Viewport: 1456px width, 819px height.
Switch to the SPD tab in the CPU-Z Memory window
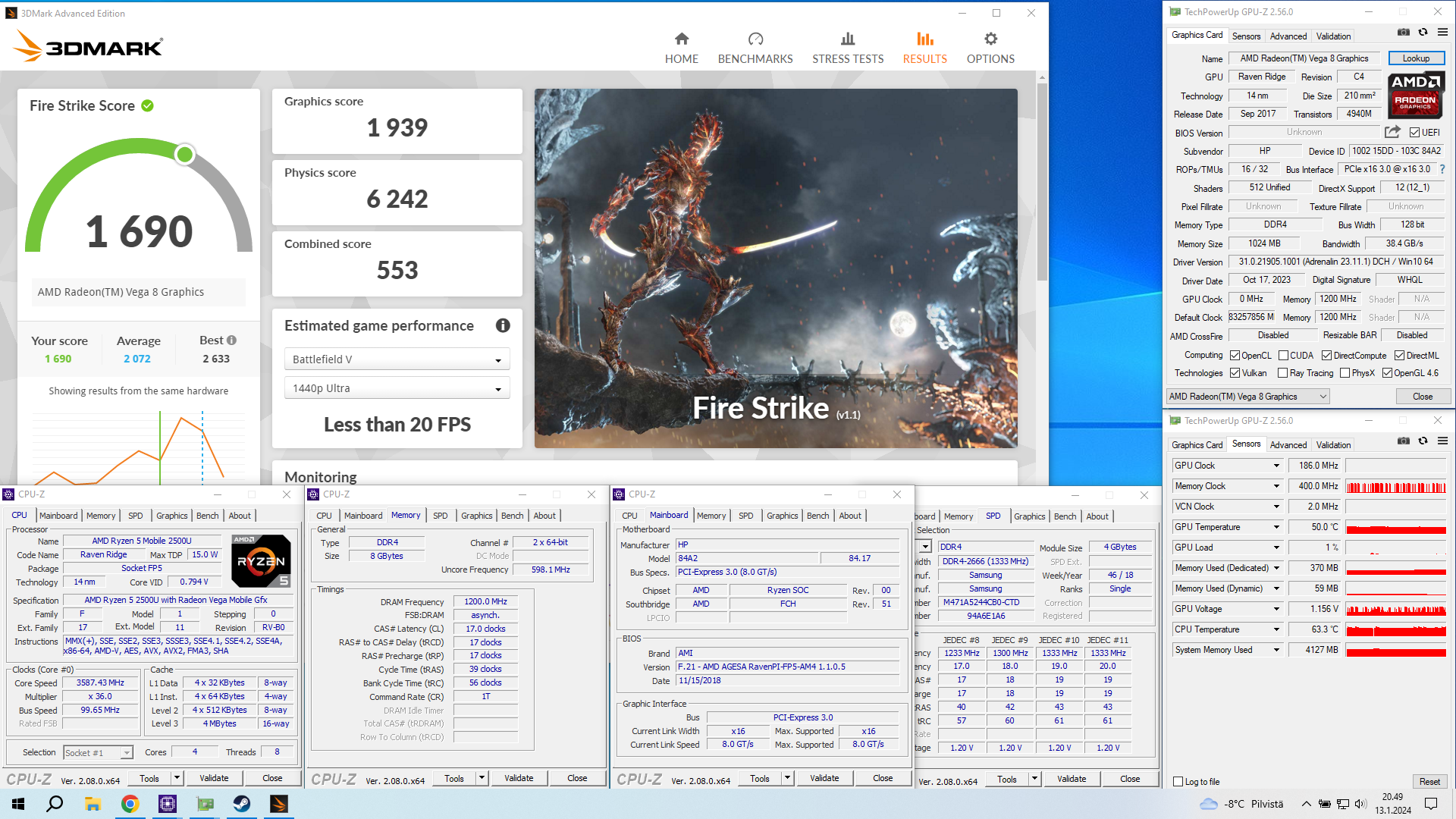click(440, 516)
